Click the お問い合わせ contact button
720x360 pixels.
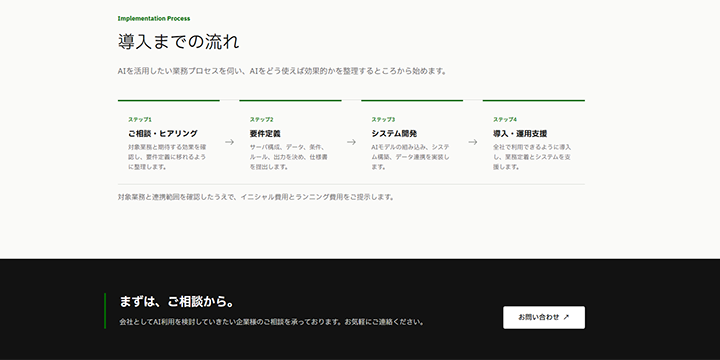[544, 317]
